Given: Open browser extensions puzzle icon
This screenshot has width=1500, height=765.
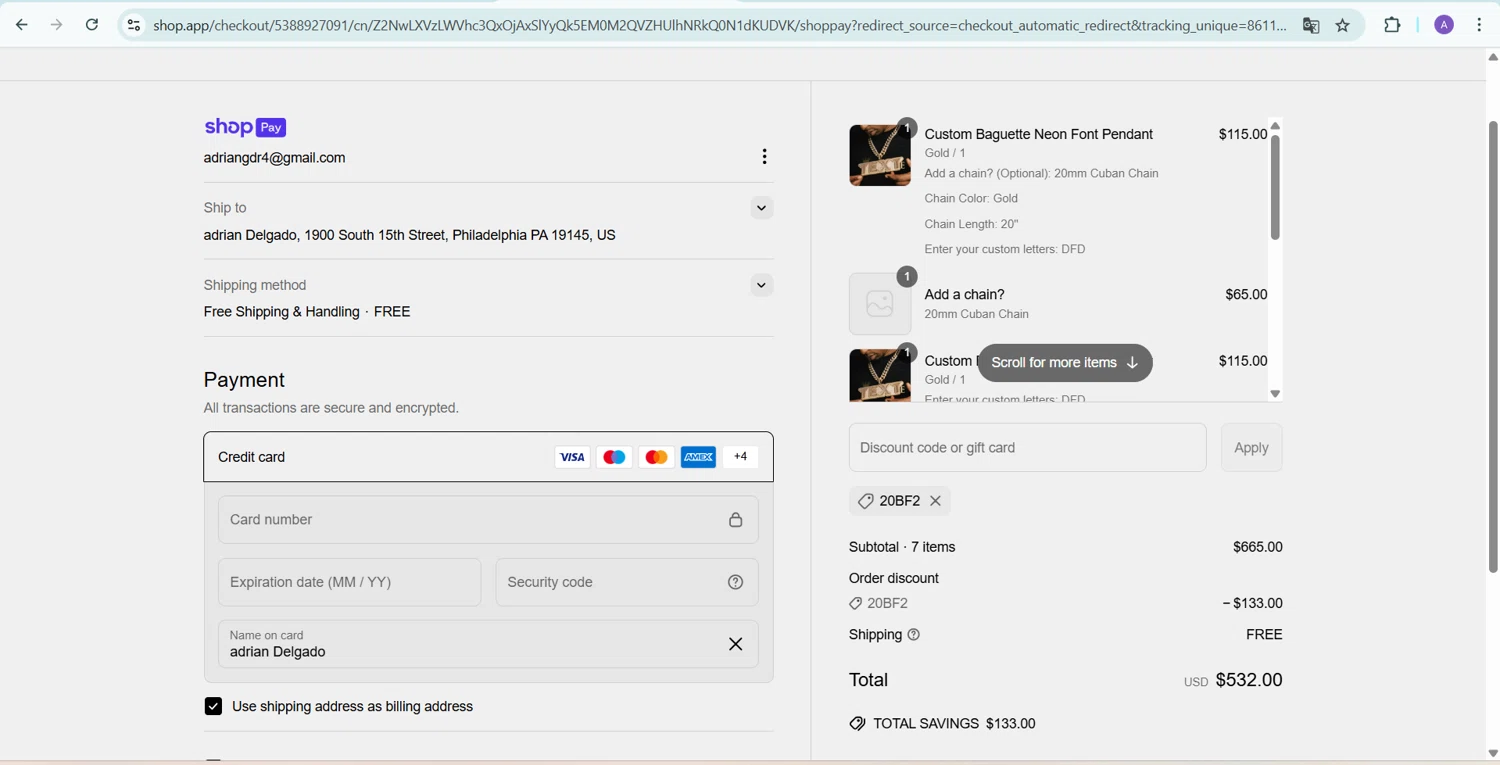Looking at the screenshot, I should point(1392,25).
